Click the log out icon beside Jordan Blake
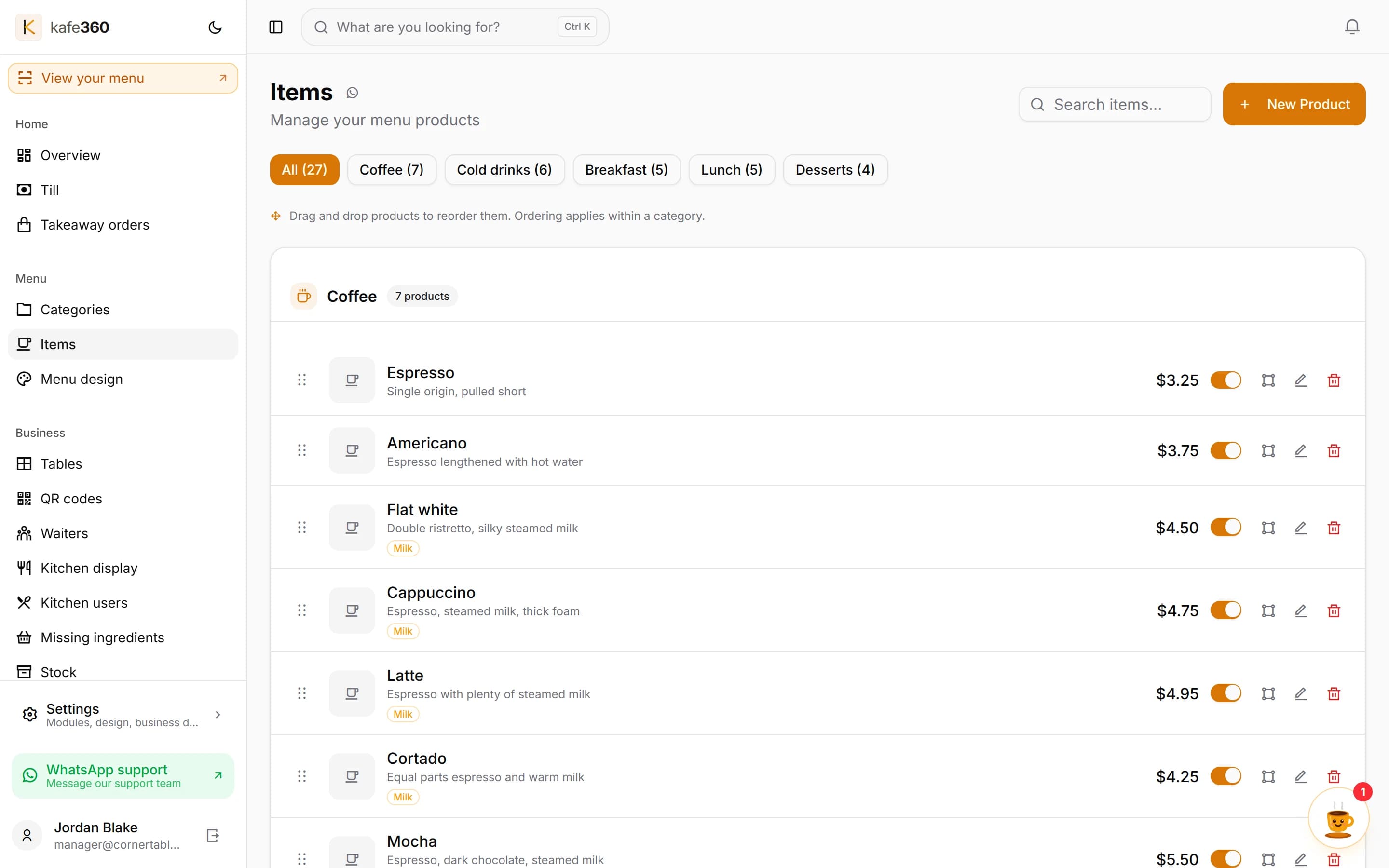This screenshot has height=868, width=1389. pyautogui.click(x=212, y=835)
